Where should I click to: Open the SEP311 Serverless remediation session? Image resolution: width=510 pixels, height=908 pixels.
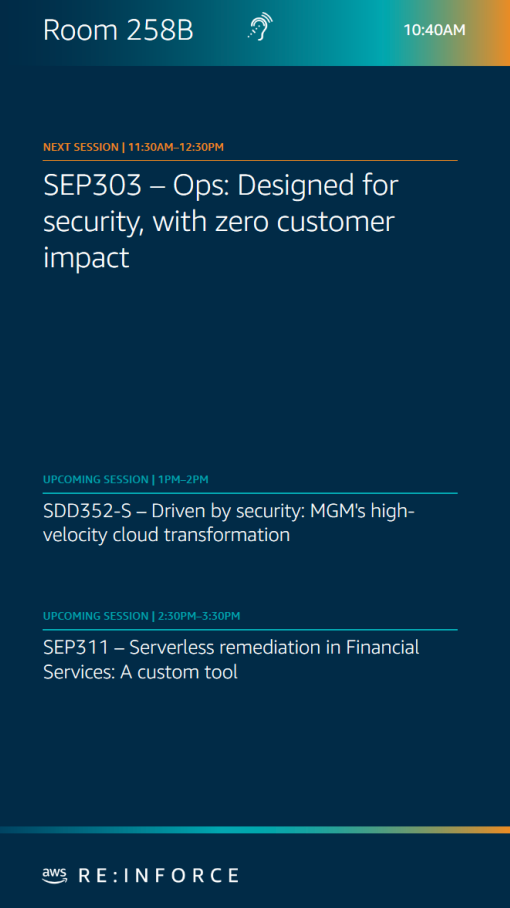point(231,659)
